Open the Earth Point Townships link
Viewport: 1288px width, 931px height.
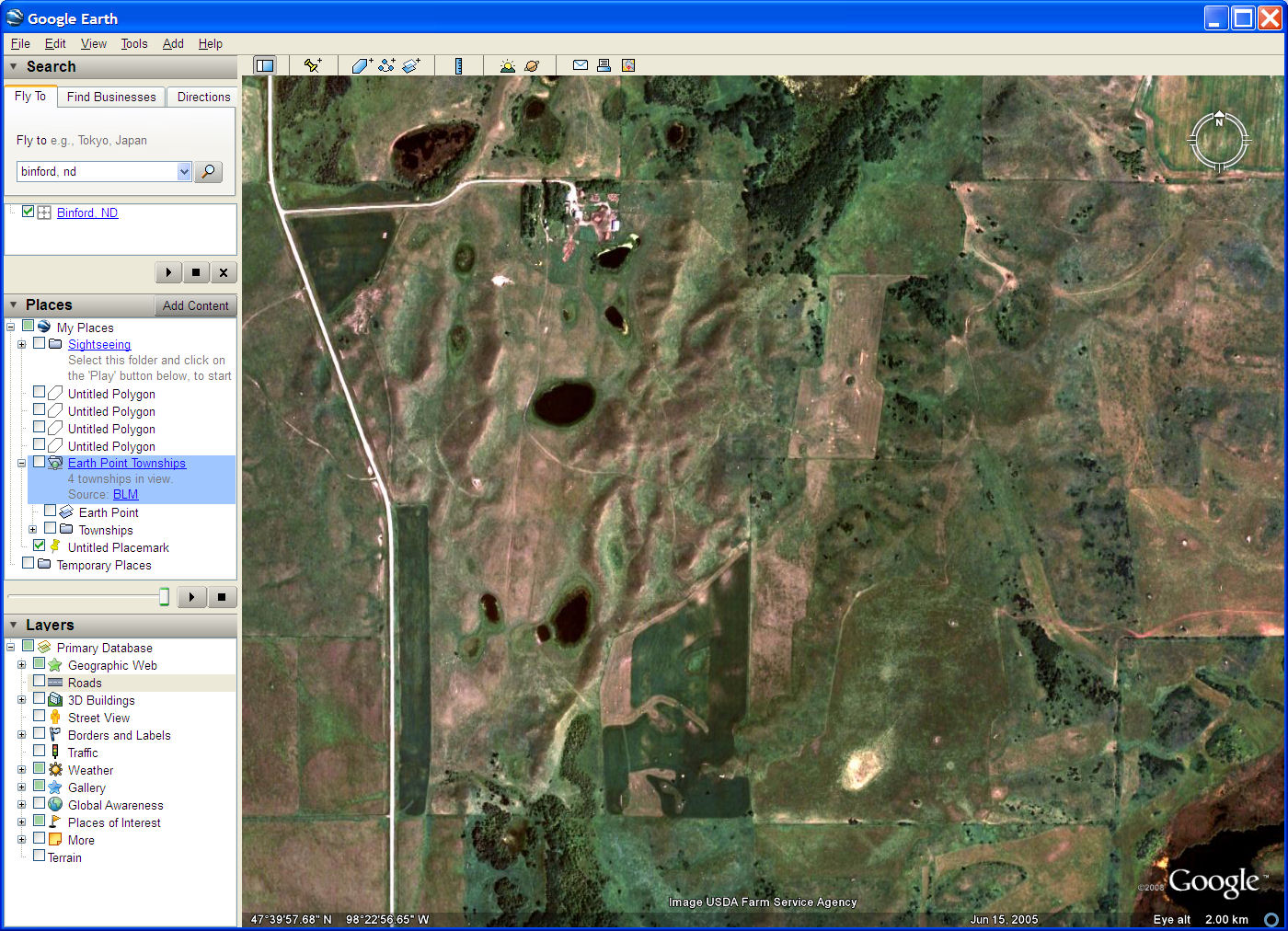127,463
